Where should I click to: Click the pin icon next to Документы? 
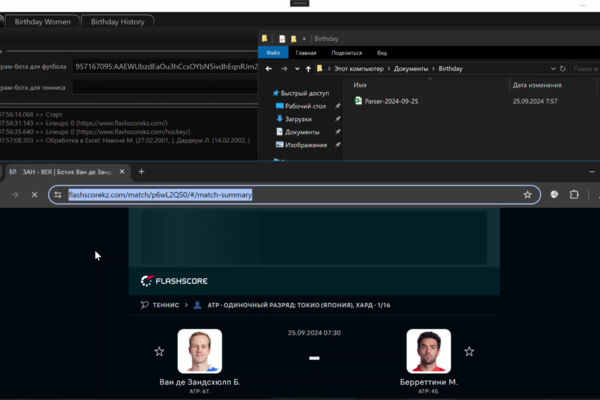(338, 132)
